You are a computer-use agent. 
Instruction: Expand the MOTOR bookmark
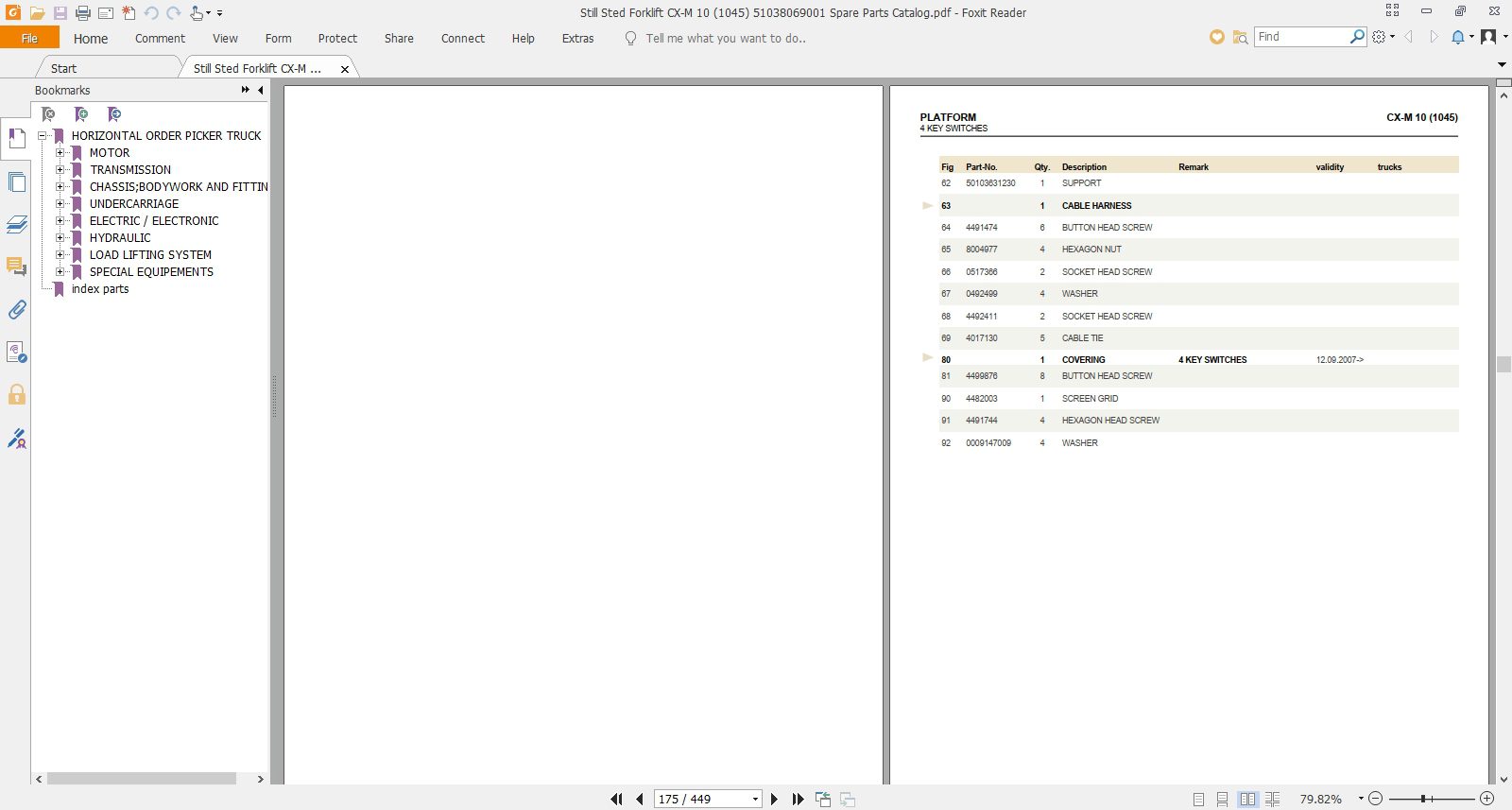(60, 152)
